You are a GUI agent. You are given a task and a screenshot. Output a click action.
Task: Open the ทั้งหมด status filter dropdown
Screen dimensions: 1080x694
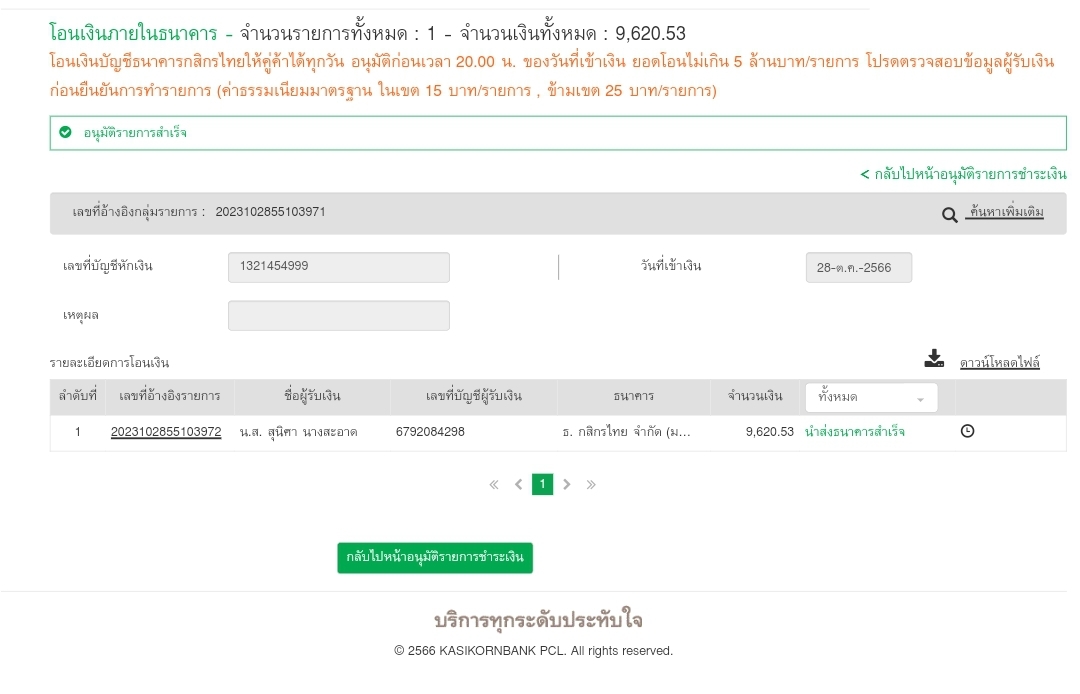871,397
